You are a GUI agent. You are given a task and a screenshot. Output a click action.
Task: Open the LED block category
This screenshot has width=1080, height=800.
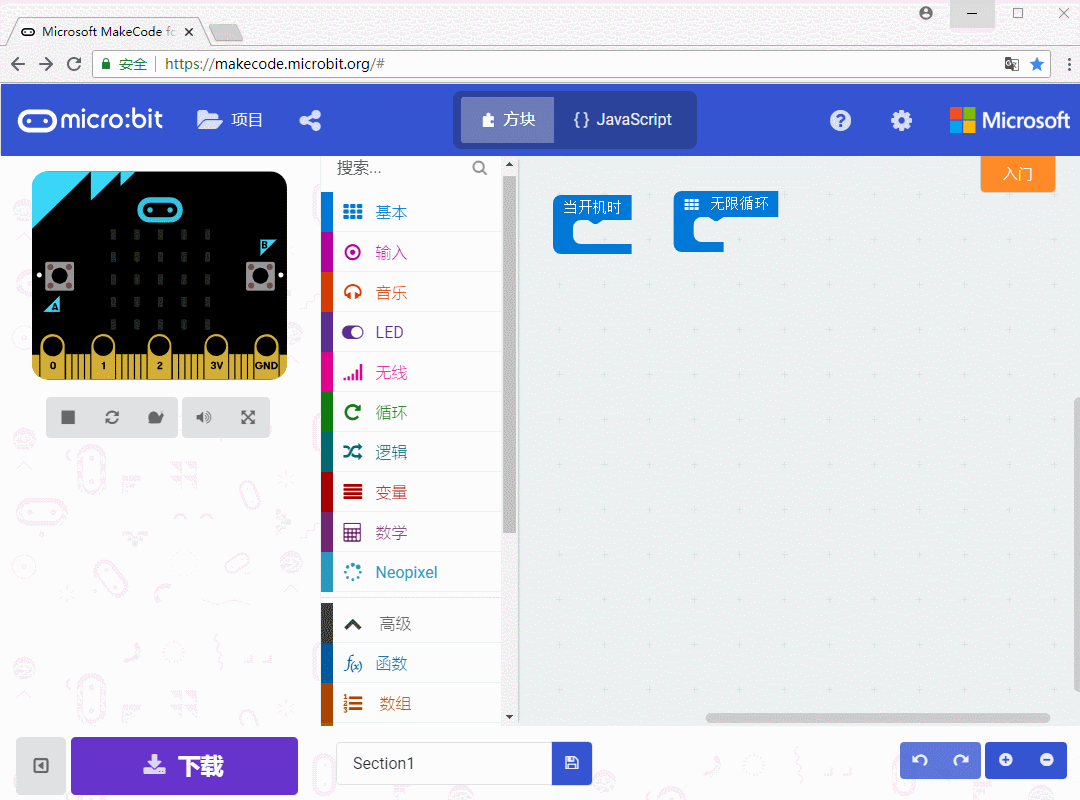(x=412, y=332)
